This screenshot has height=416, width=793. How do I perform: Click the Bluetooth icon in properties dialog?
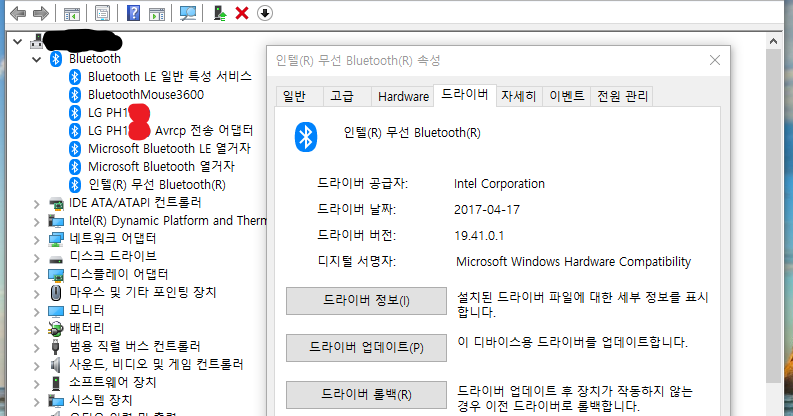point(305,137)
